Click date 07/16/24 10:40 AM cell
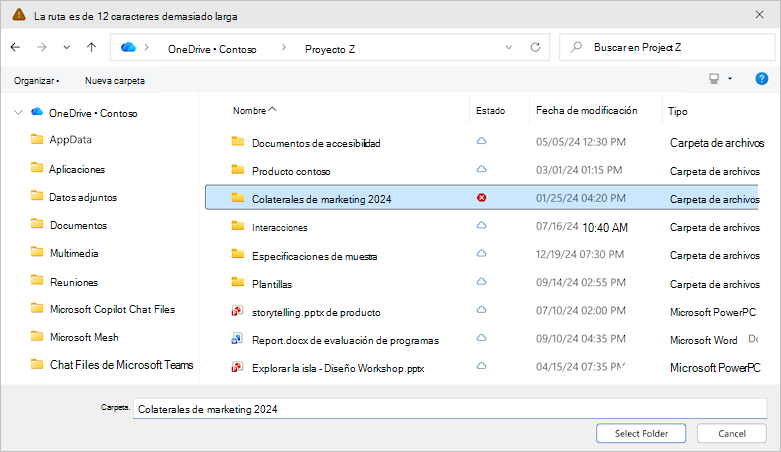 (x=582, y=227)
